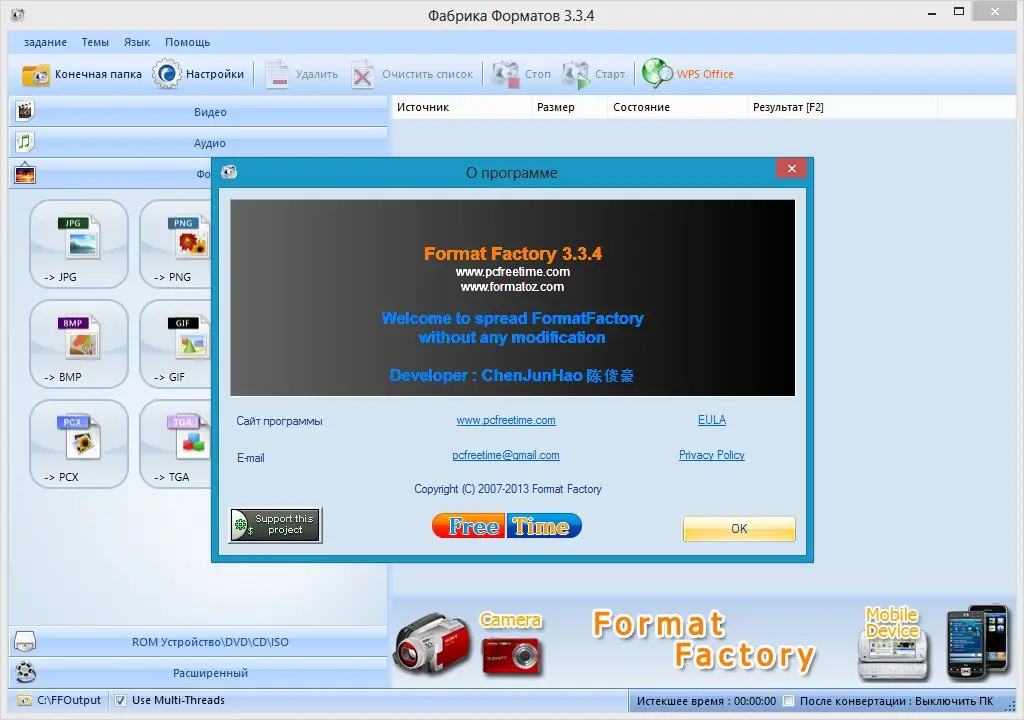The image size is (1024, 720).
Task: Open the задание menu
Action: (x=45, y=42)
